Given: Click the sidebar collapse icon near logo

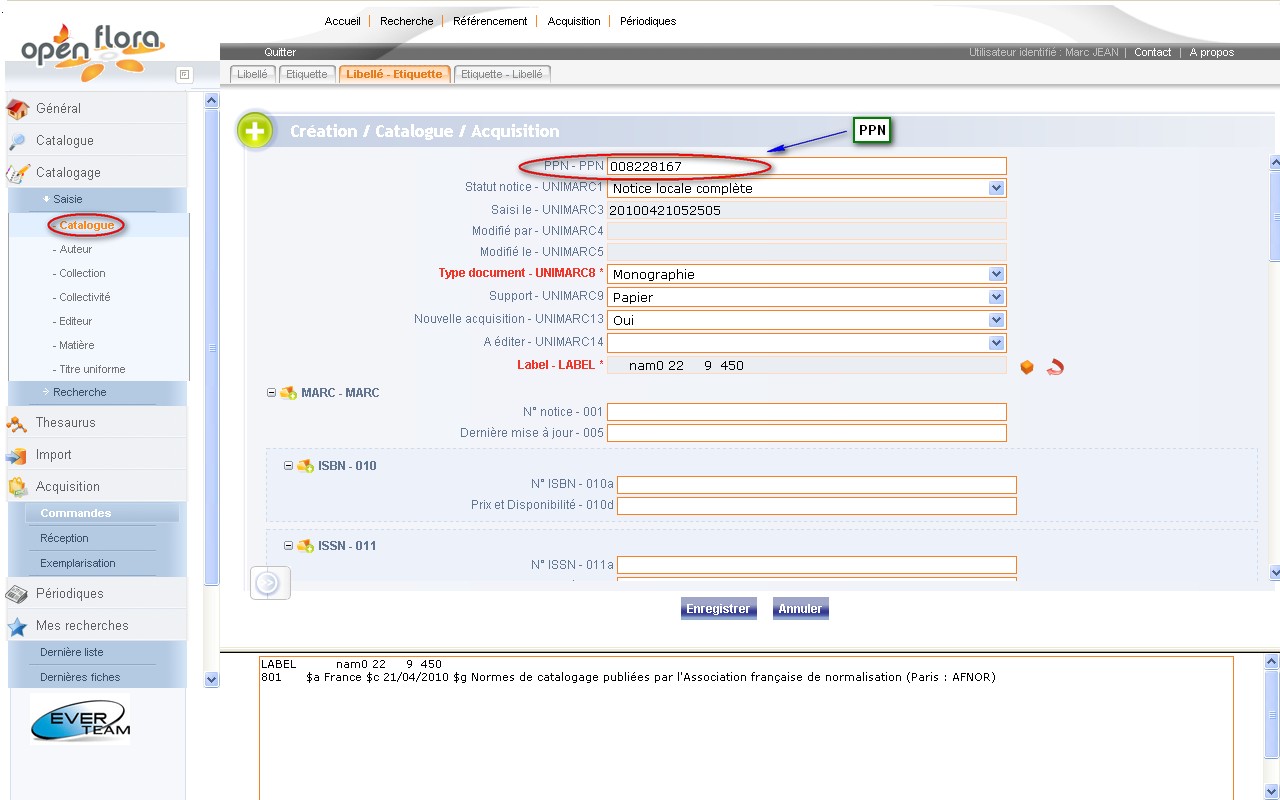Looking at the screenshot, I should point(183,74).
